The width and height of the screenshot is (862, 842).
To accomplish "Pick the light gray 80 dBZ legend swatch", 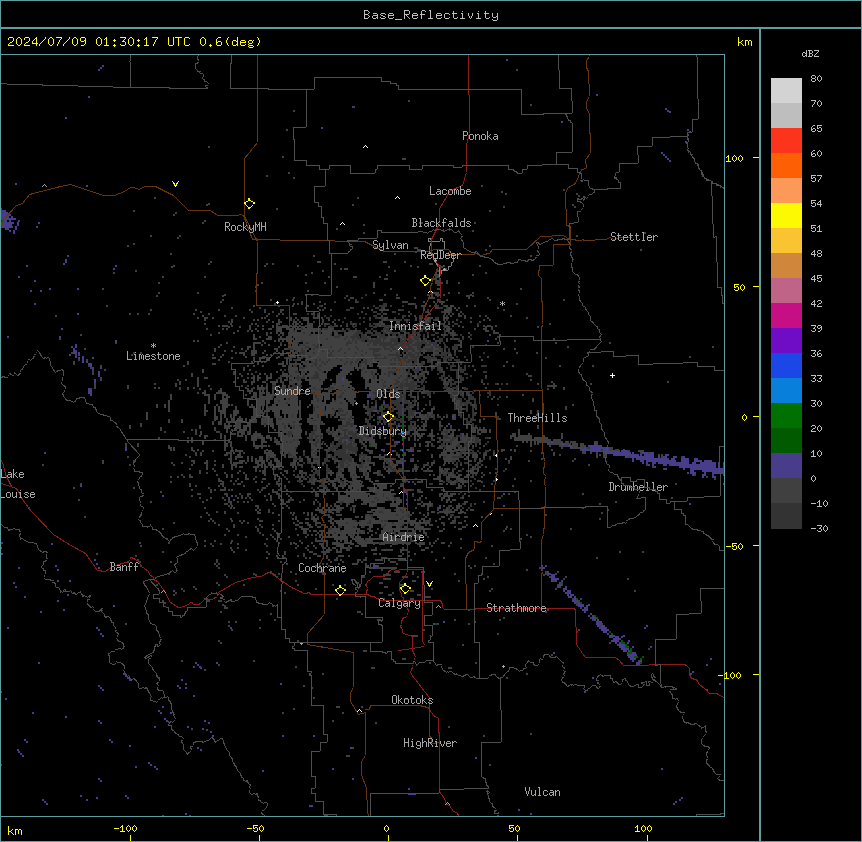I will click(786, 91).
